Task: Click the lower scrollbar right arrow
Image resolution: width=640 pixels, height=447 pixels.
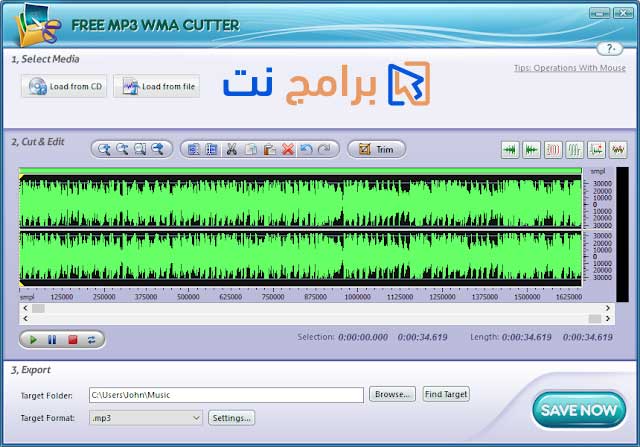Action: pos(608,318)
